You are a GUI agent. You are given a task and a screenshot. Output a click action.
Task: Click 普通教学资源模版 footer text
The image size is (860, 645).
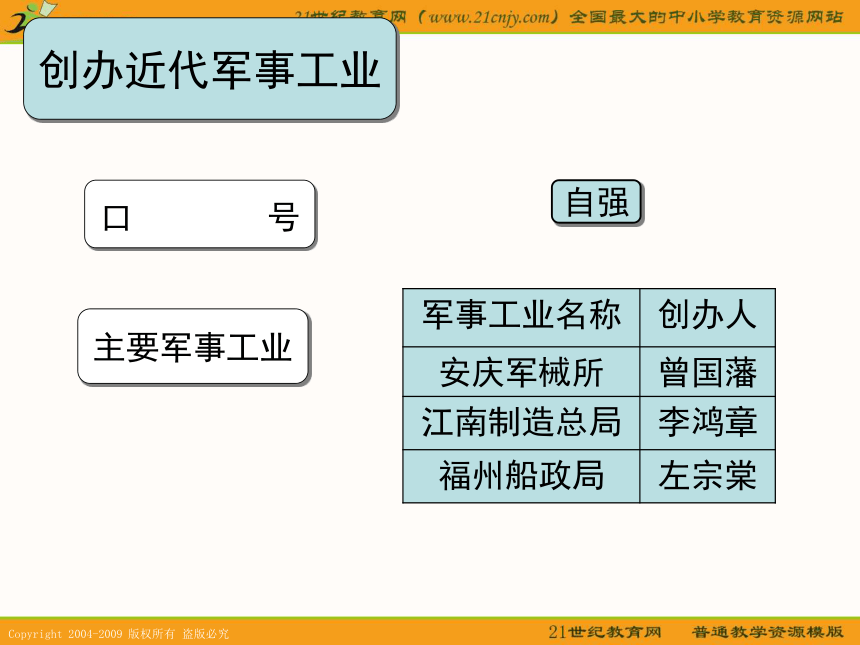(x=767, y=632)
